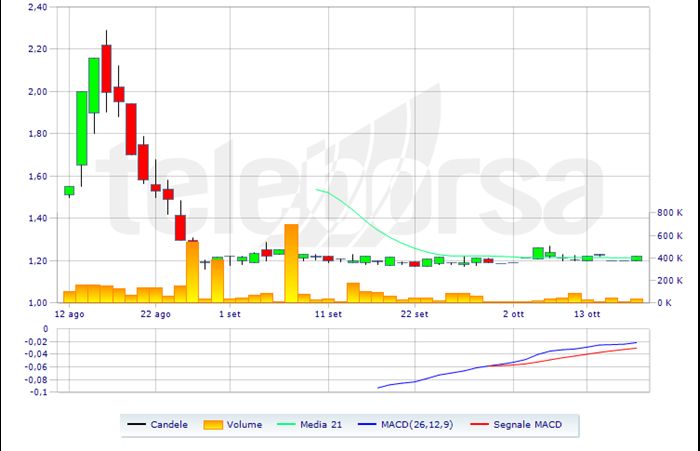The image size is (700, 451).
Task: Select the Segnale MACD legend text
Action: click(528, 425)
